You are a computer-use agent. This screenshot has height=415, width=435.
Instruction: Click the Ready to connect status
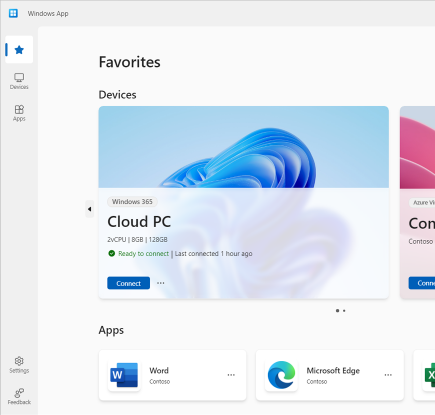coord(143,254)
